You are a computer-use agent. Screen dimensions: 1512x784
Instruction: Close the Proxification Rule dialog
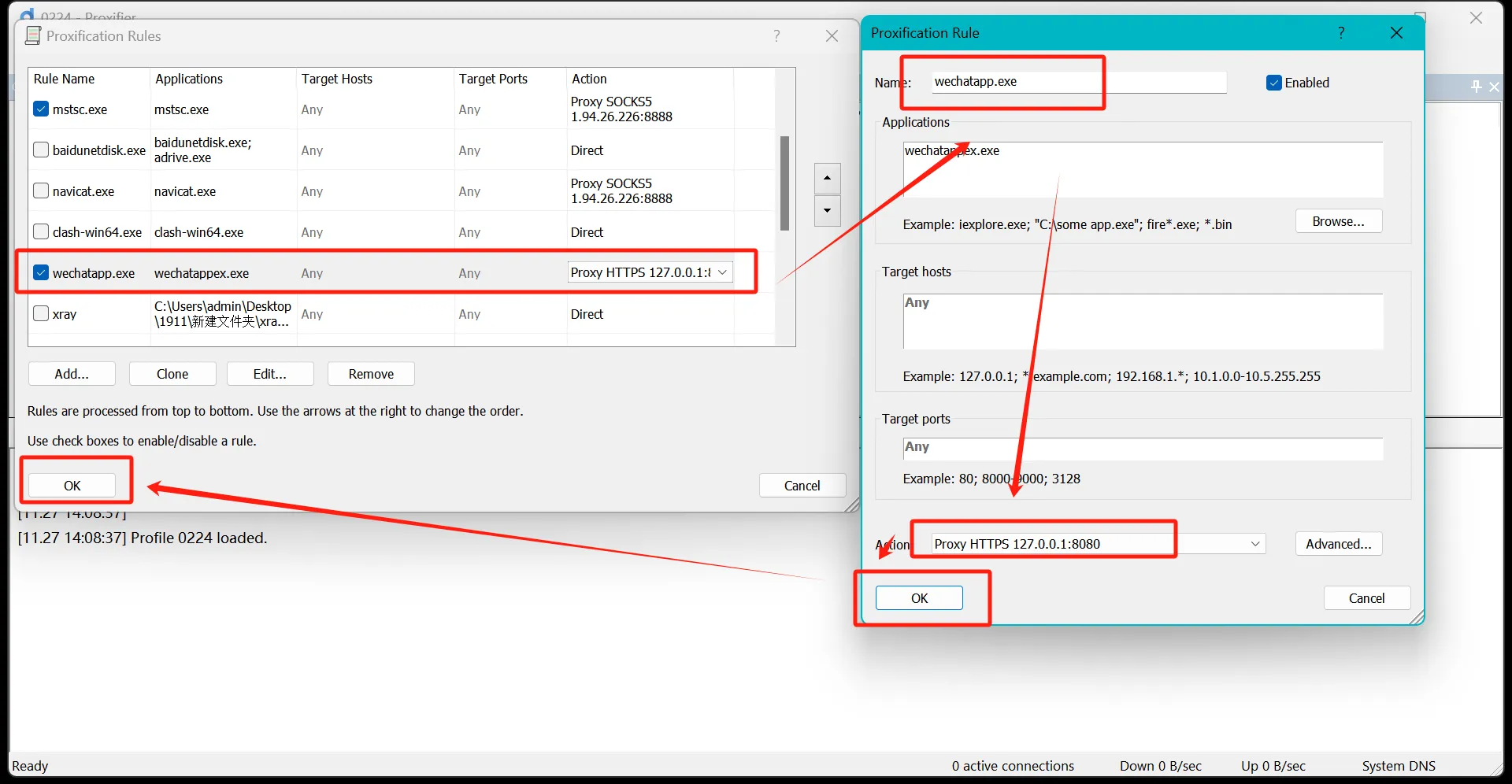click(x=1396, y=32)
